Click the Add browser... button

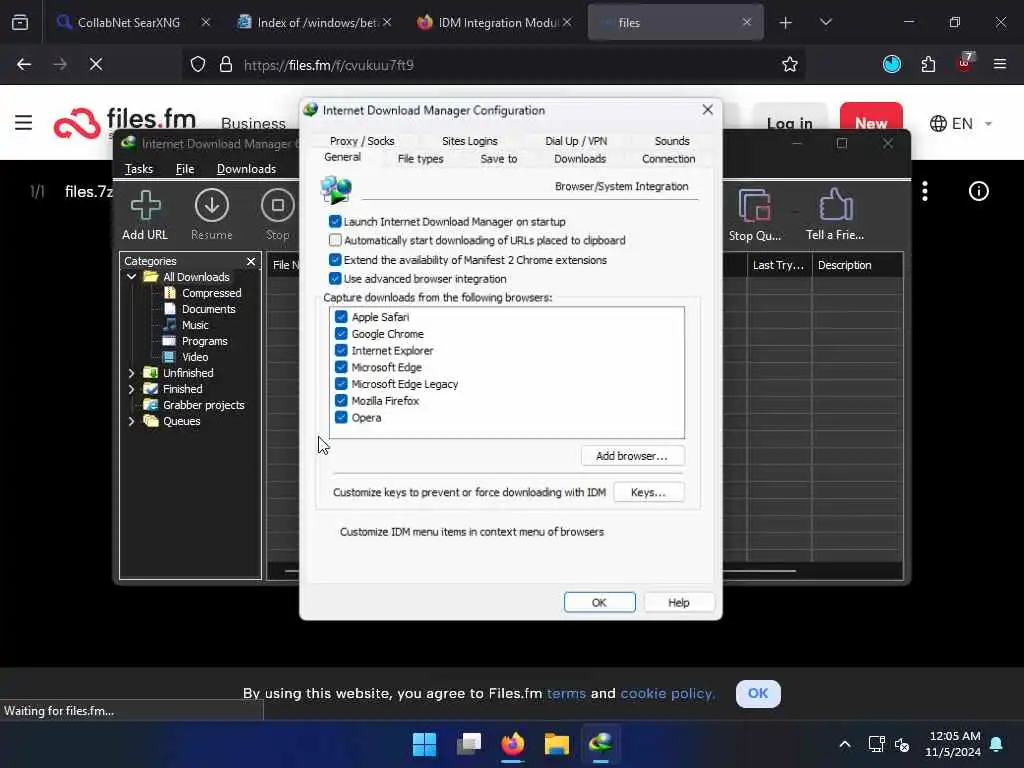coord(632,456)
